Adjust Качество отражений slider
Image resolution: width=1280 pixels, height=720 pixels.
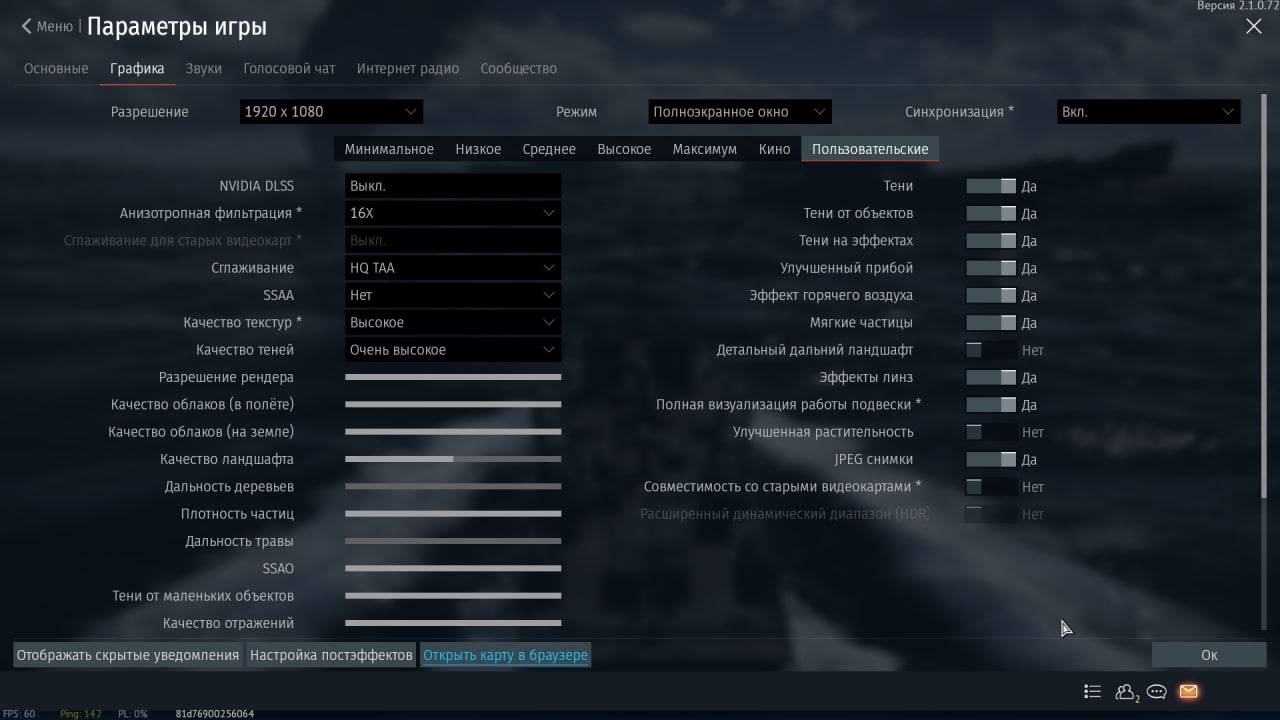click(x=453, y=623)
